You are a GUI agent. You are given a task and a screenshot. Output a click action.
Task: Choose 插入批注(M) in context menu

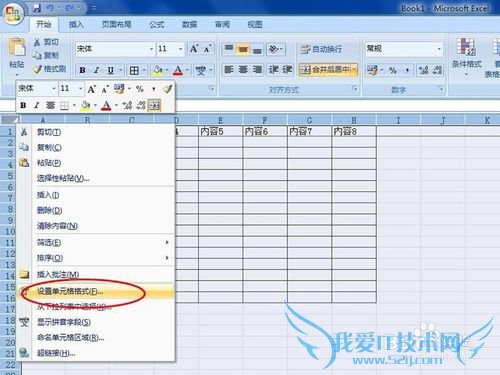pyautogui.click(x=96, y=275)
